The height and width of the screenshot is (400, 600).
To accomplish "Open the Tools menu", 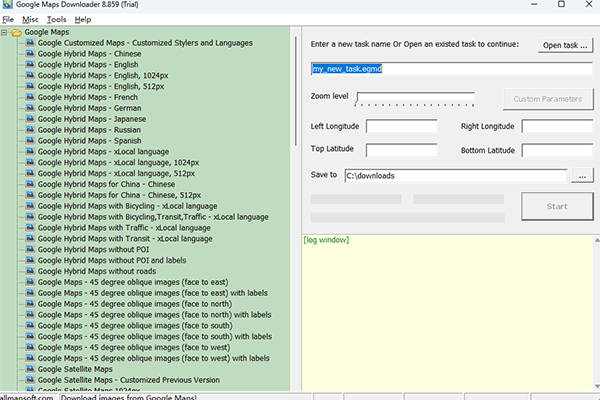I will coord(57,20).
